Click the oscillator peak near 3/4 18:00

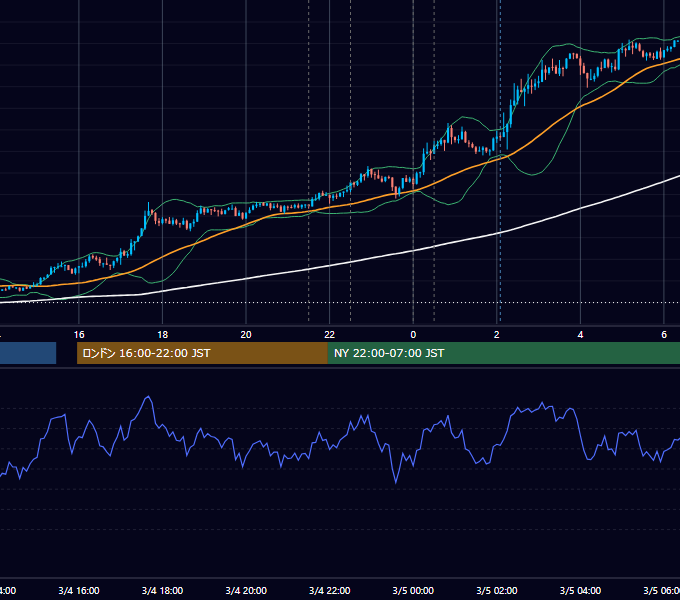[x=148, y=396]
